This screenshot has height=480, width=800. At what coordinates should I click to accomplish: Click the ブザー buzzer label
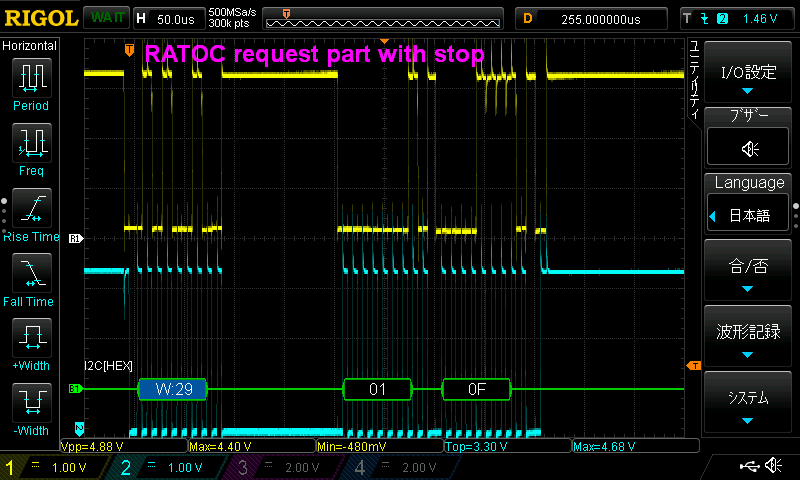tap(748, 115)
